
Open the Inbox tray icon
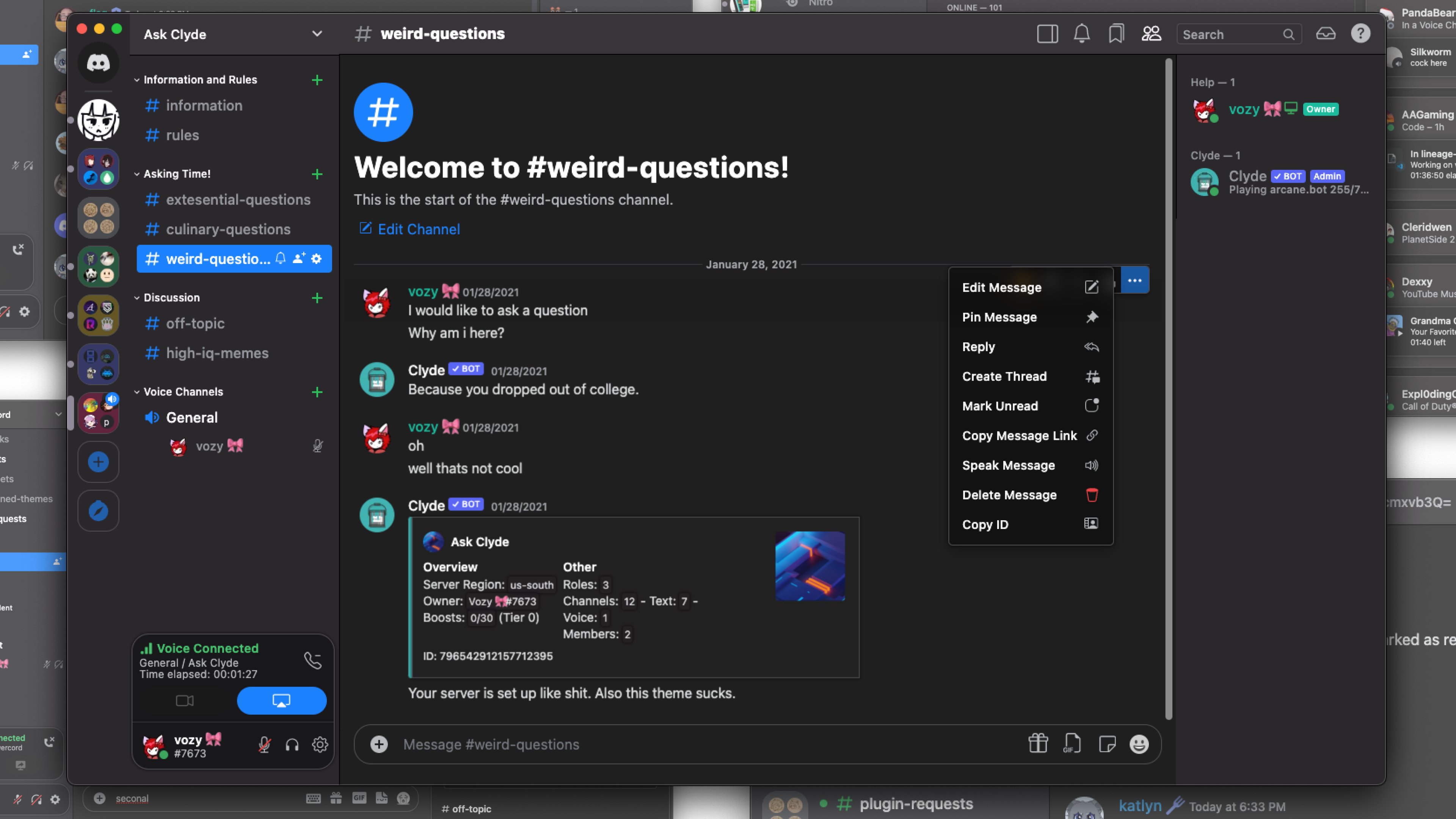pos(1326,34)
